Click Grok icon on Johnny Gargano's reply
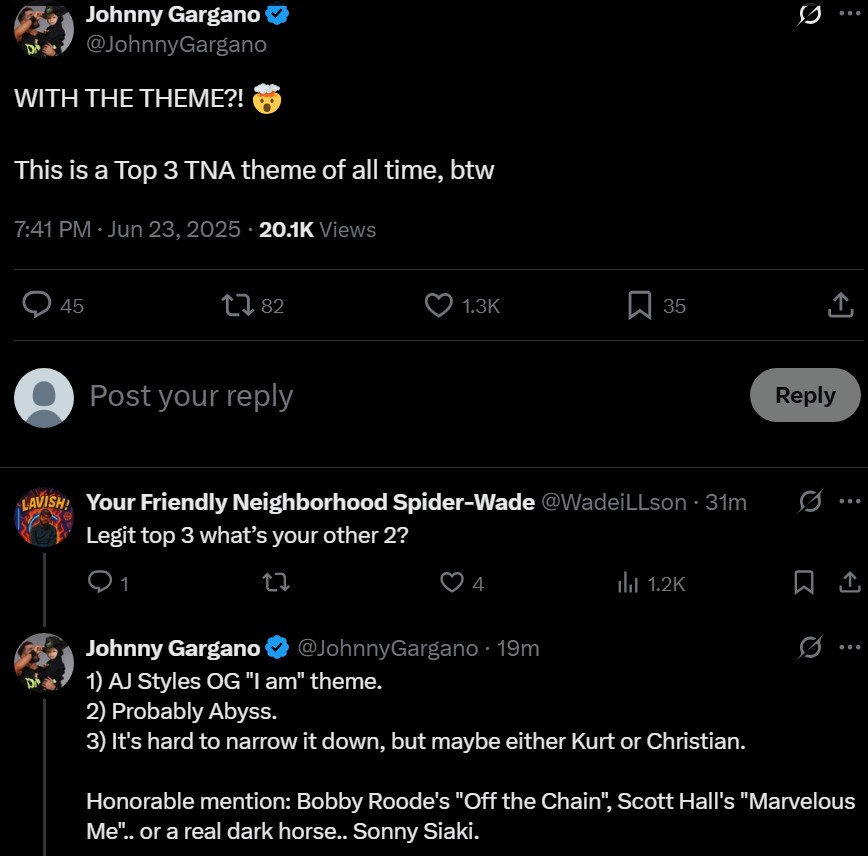 [x=810, y=648]
